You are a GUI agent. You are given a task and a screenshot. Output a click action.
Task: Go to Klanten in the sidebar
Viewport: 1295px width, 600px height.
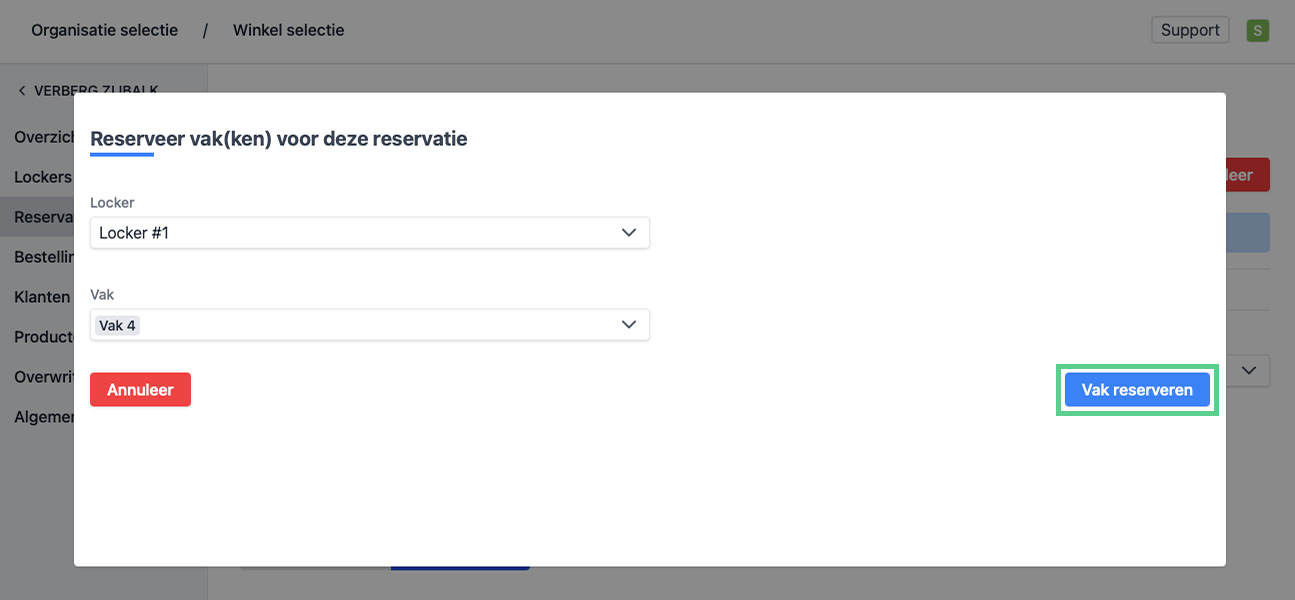(42, 297)
